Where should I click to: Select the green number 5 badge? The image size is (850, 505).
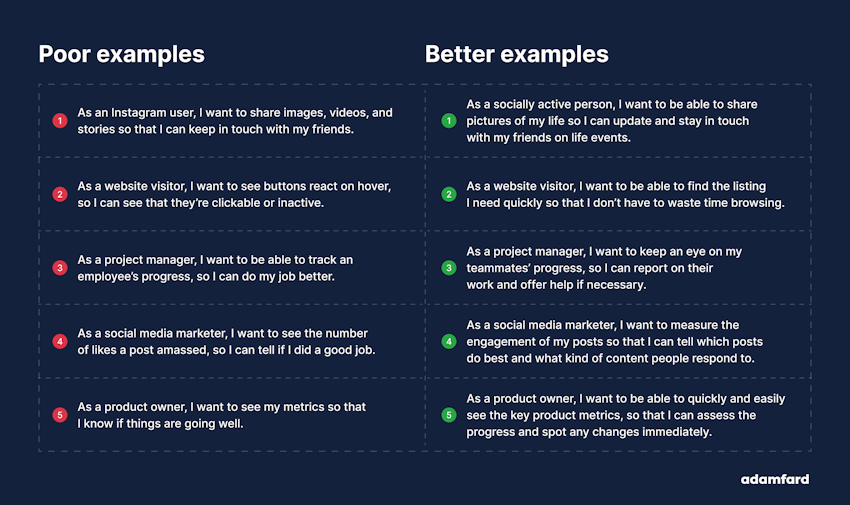[449, 414]
